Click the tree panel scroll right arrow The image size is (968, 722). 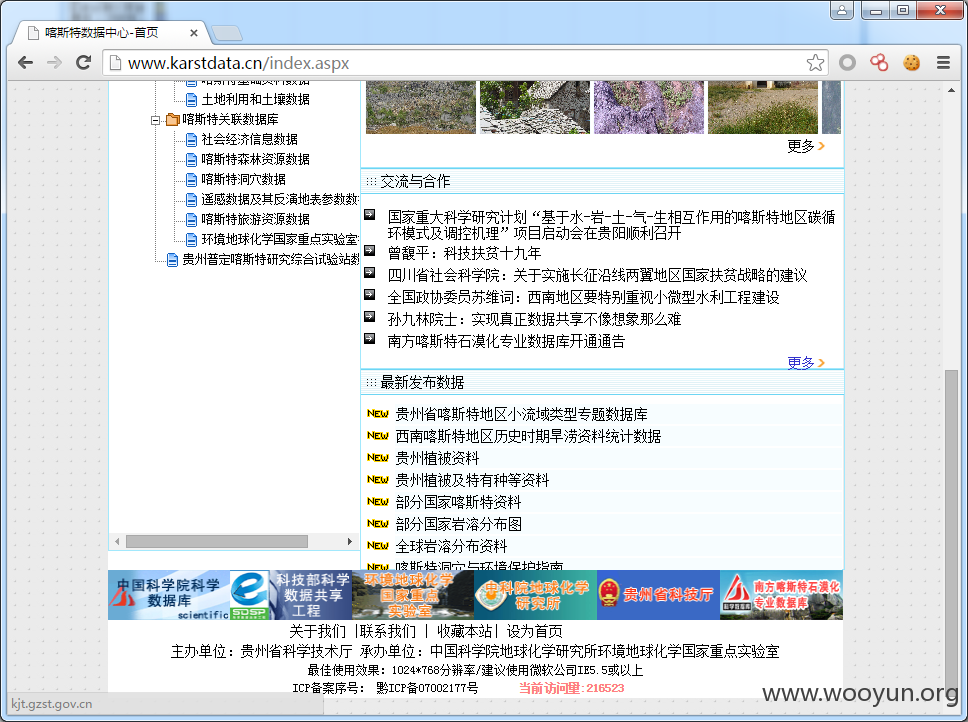click(350, 541)
